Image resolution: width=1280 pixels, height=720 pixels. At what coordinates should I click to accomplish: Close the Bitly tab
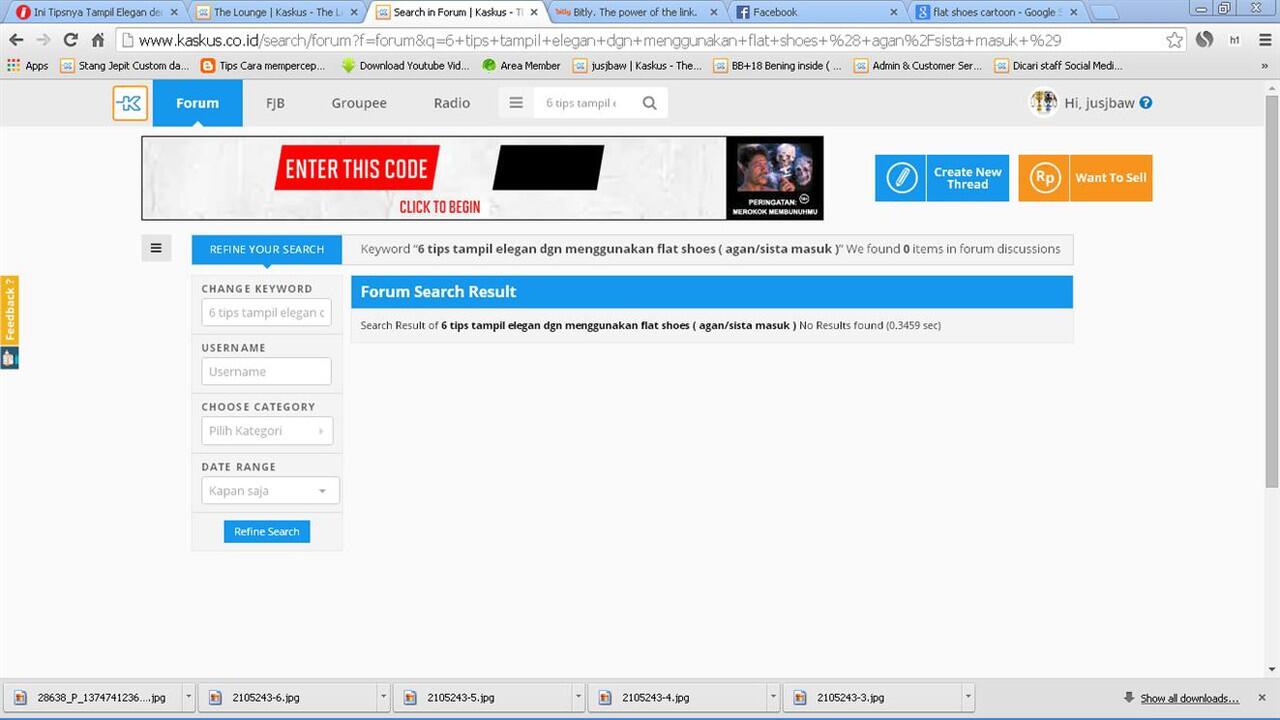coord(714,13)
